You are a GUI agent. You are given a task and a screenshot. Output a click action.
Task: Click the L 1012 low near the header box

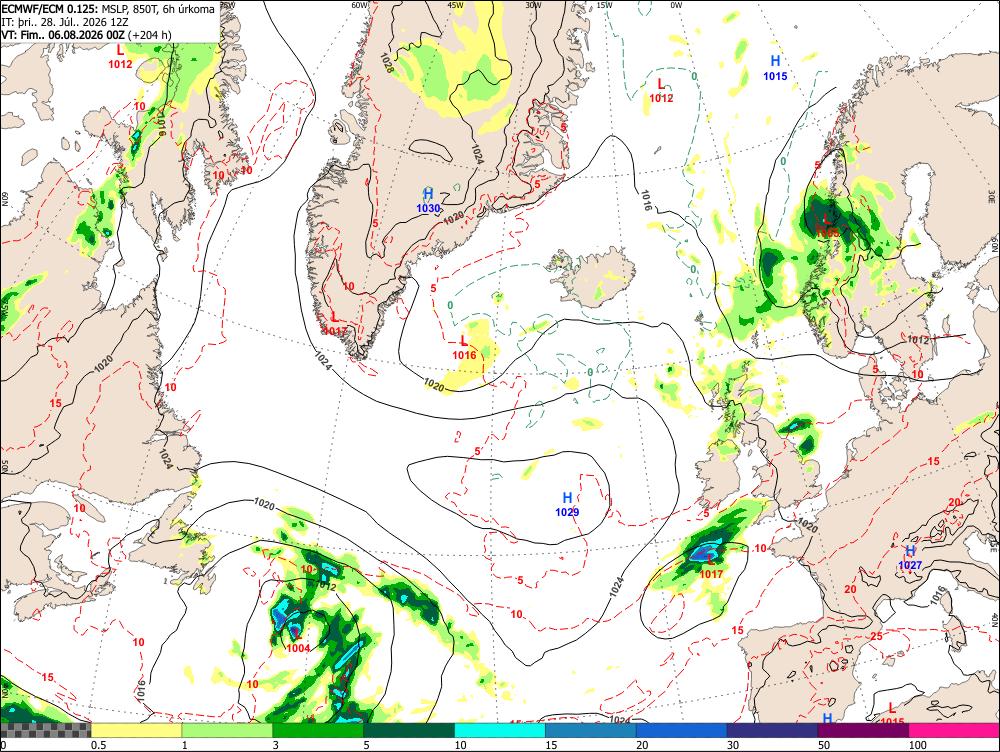120,57
